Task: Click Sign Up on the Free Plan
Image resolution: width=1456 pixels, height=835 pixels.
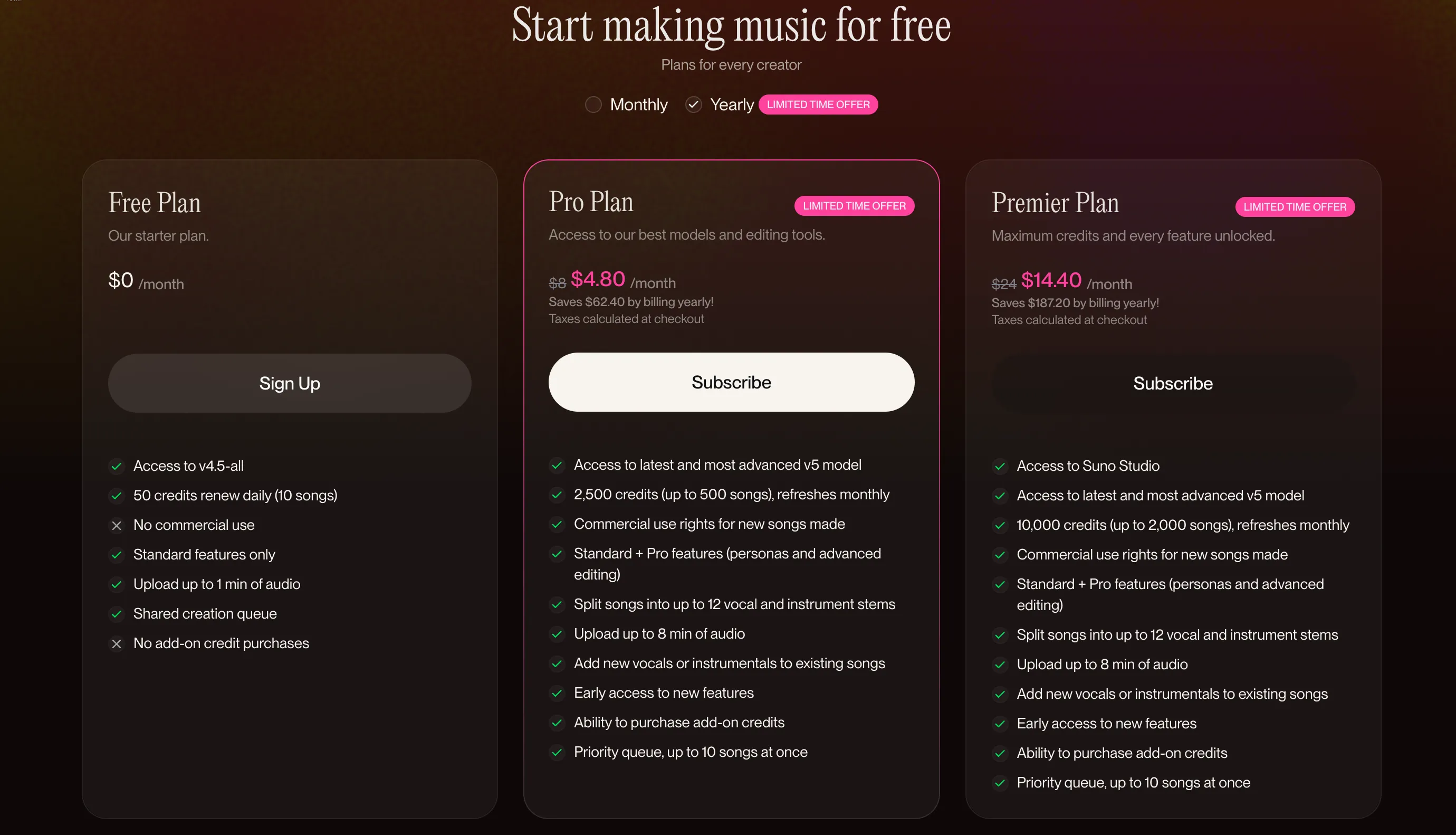Action: coord(290,383)
